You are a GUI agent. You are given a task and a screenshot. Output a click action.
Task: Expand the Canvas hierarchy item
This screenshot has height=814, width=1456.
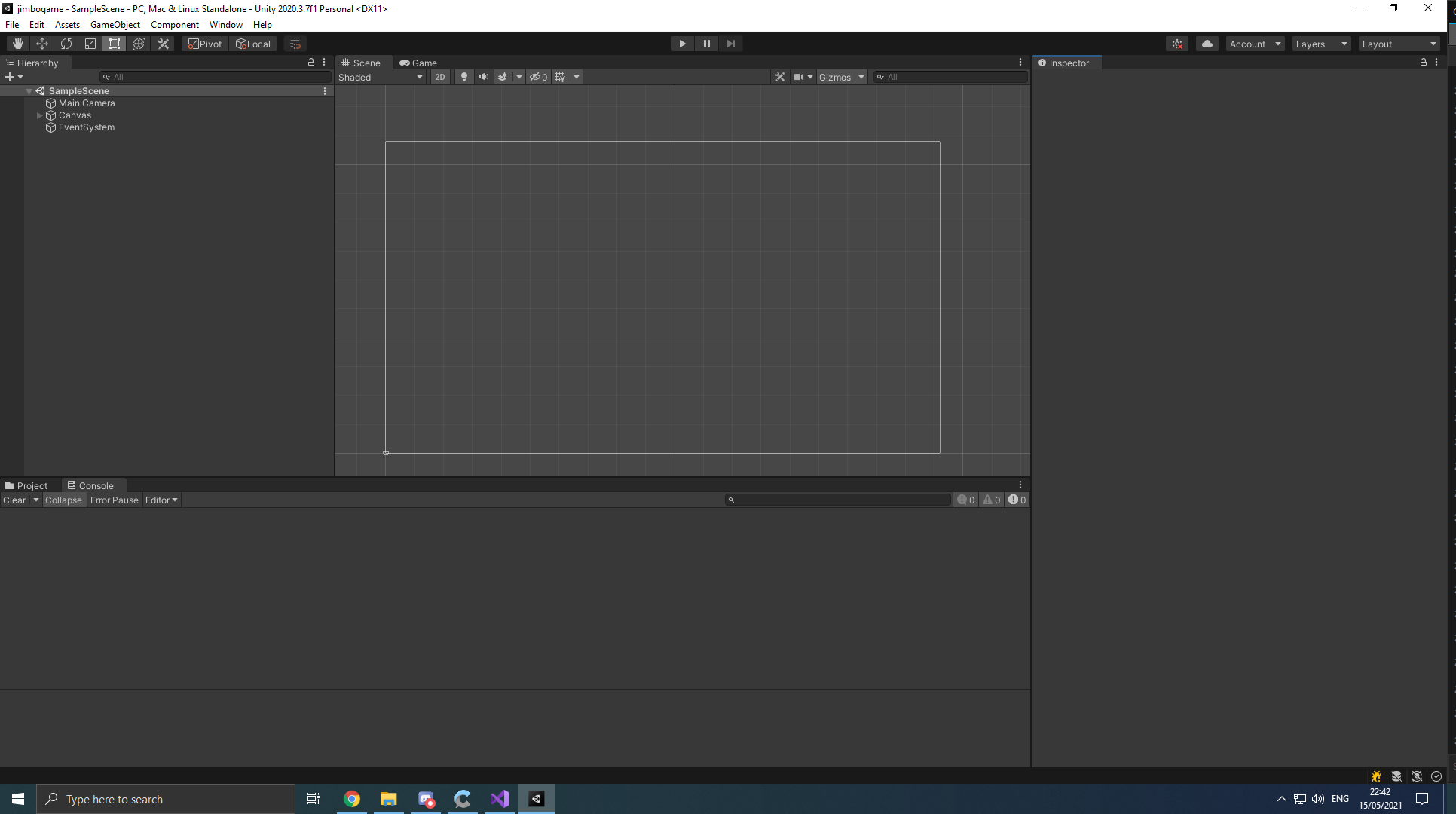point(39,115)
